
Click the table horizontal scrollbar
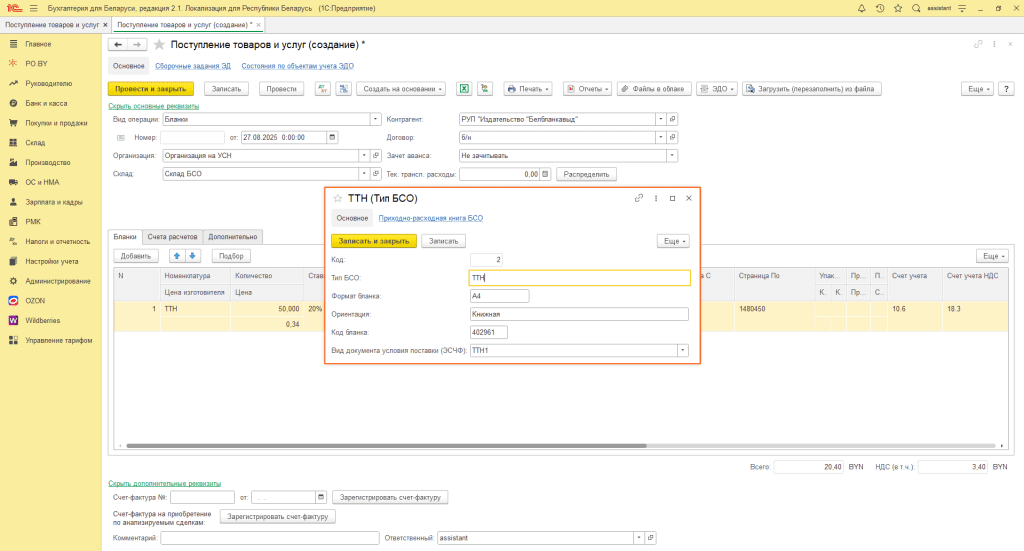click(385, 446)
